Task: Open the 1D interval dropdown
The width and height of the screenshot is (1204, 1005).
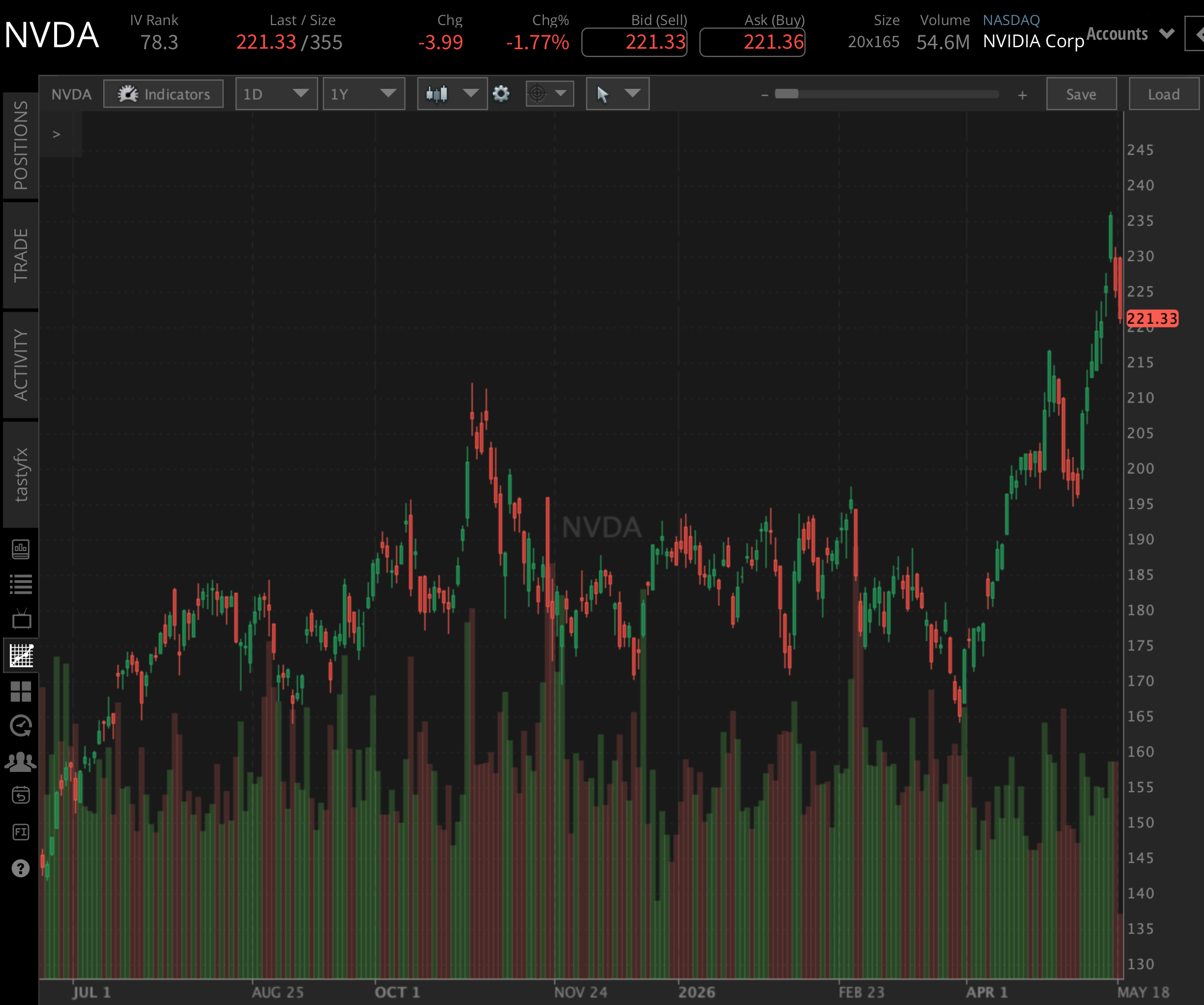Action: (x=276, y=94)
